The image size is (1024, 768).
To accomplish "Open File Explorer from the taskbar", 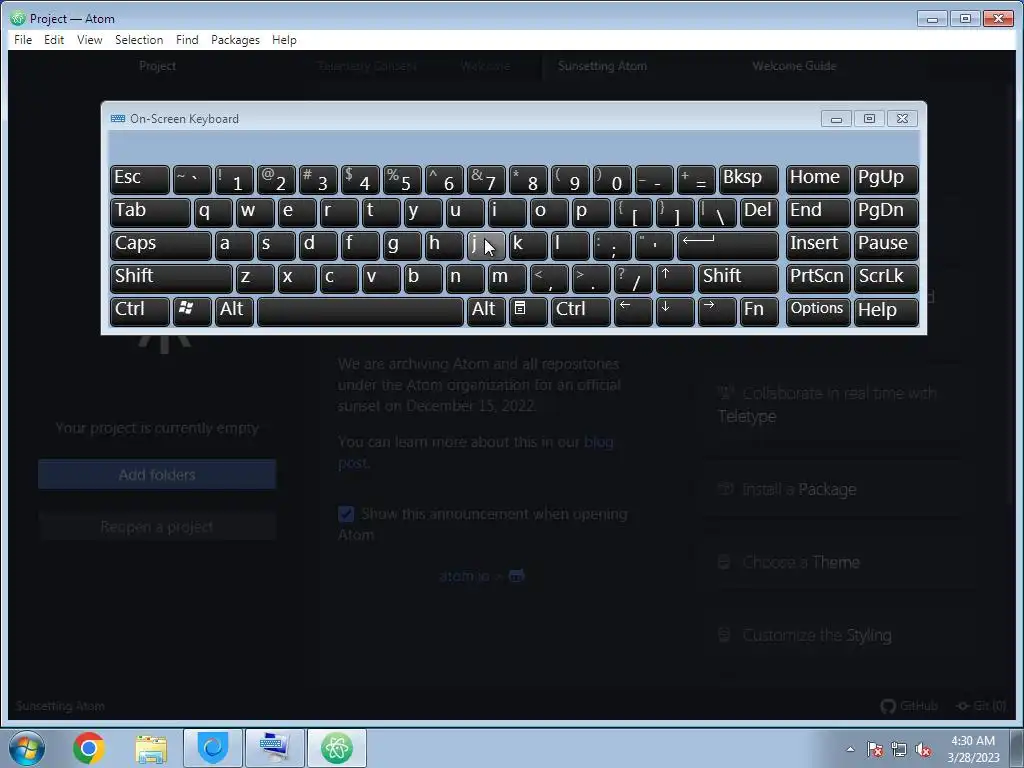I will point(151,748).
